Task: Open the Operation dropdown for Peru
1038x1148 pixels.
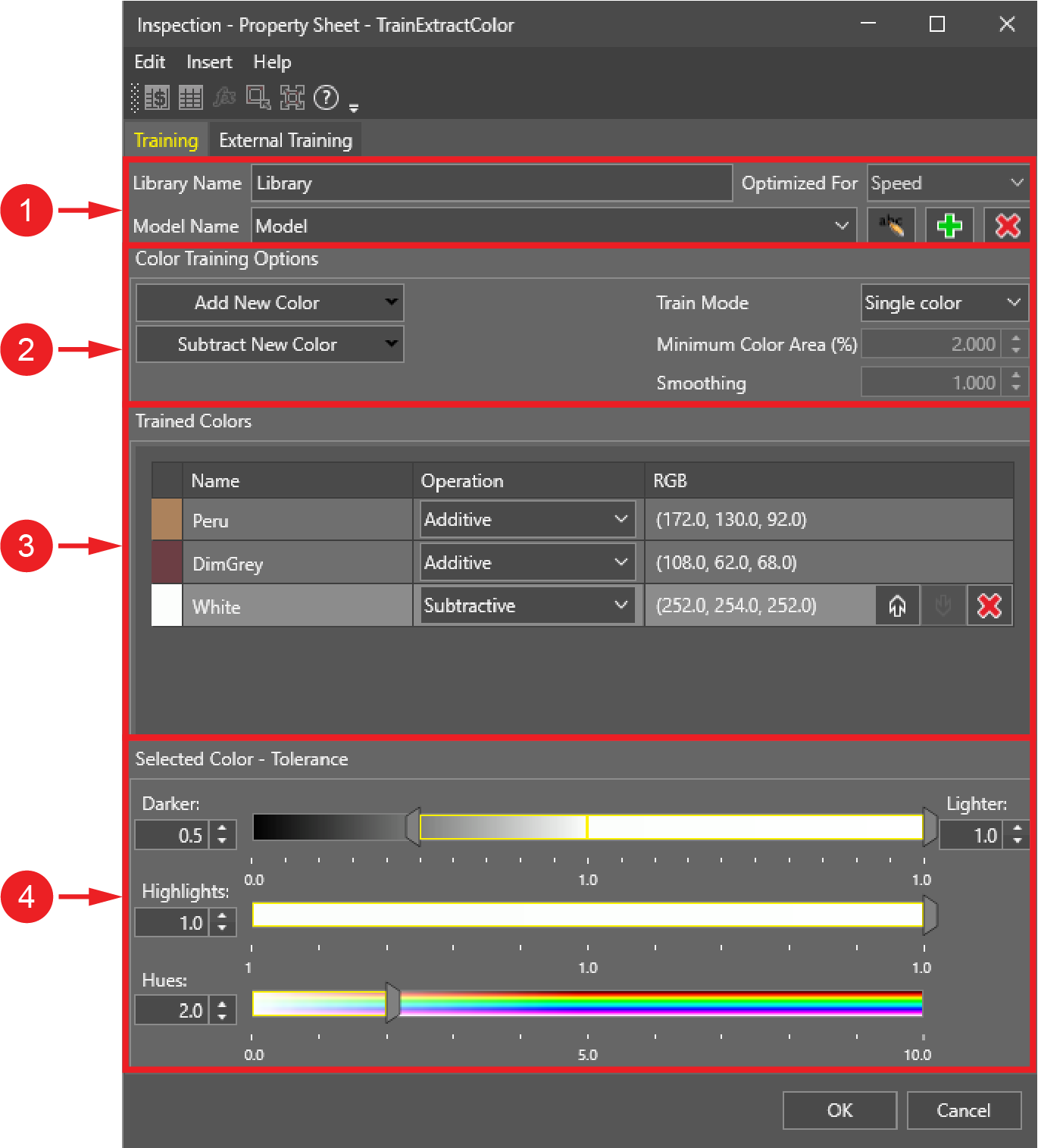Action: 527,519
